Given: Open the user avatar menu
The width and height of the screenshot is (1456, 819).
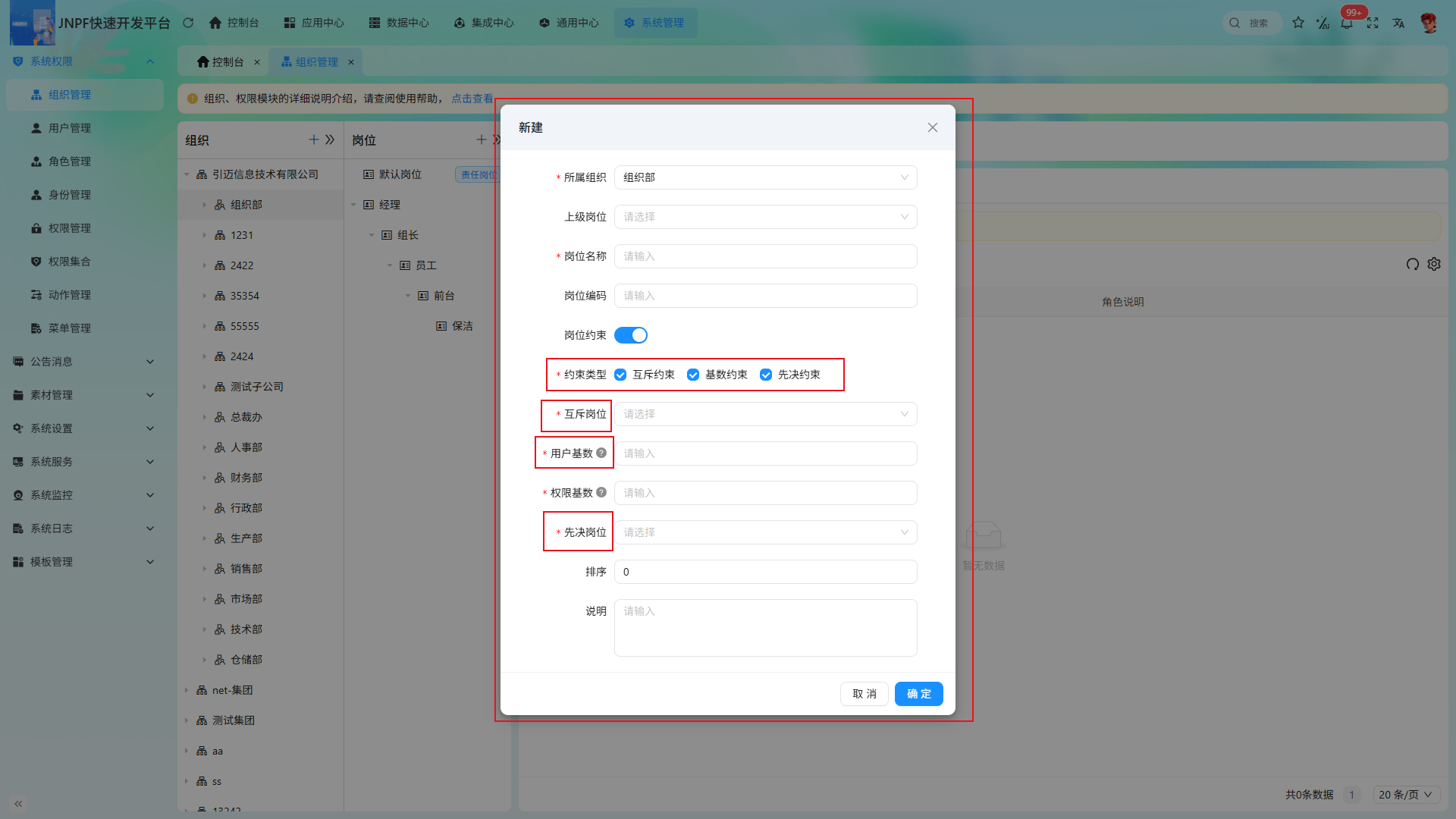Looking at the screenshot, I should (1429, 23).
